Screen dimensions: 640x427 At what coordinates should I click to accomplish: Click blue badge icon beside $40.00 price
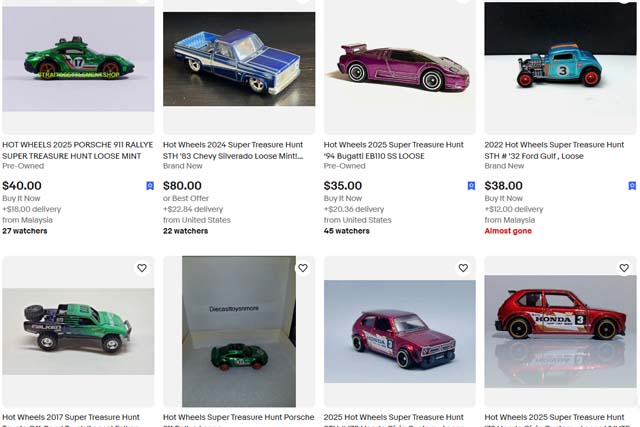150,186
